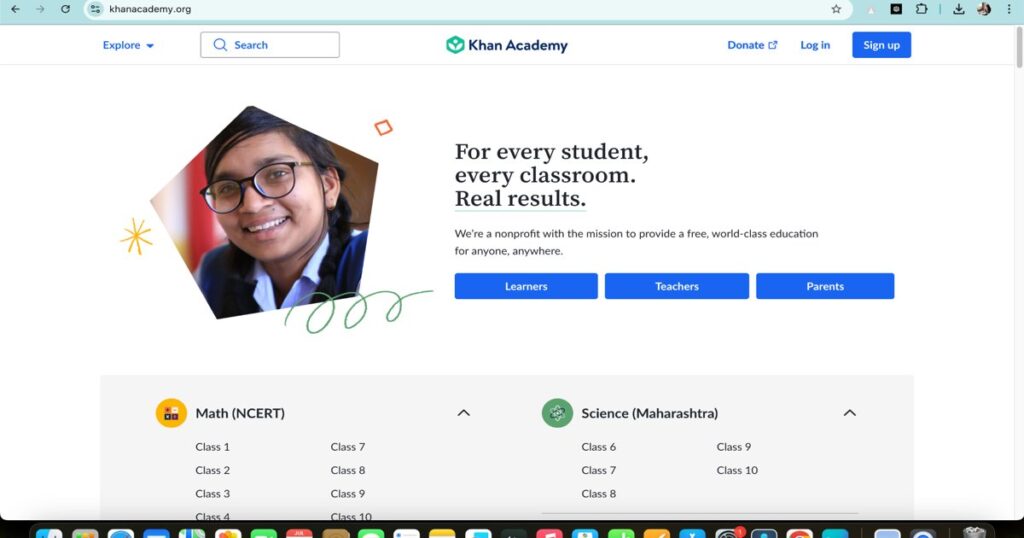Show browser downloads
Image resolution: width=1024 pixels, height=538 pixels.
pyautogui.click(x=959, y=9)
